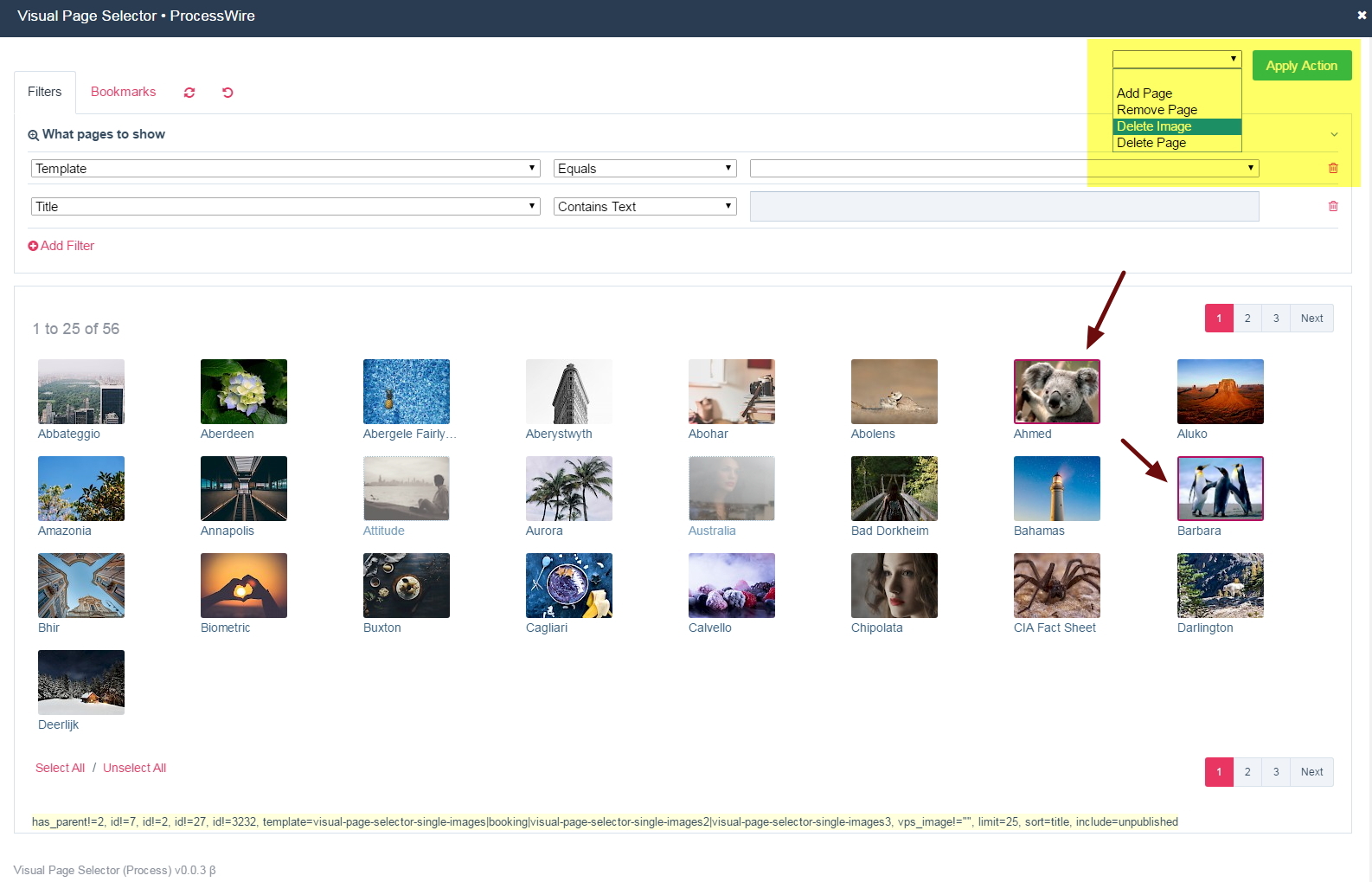Select the CIA Fact Sheet spider thumbnail
The width and height of the screenshot is (1372, 882).
pos(1057,585)
